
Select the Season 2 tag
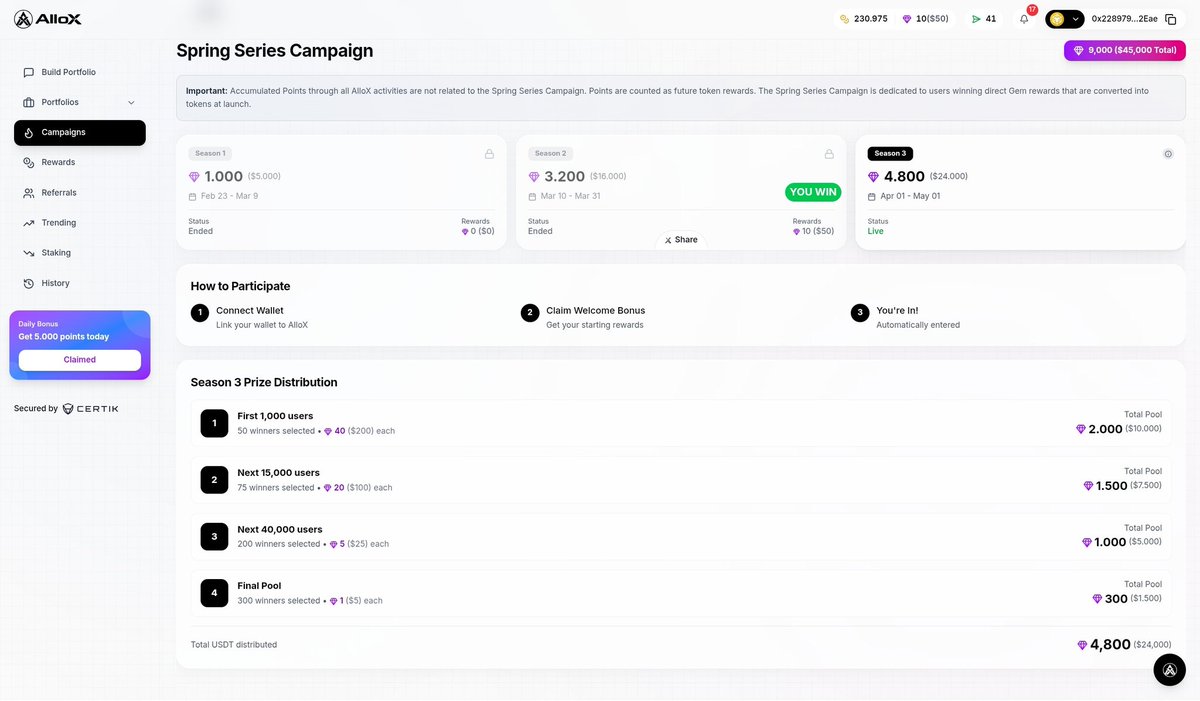click(550, 154)
